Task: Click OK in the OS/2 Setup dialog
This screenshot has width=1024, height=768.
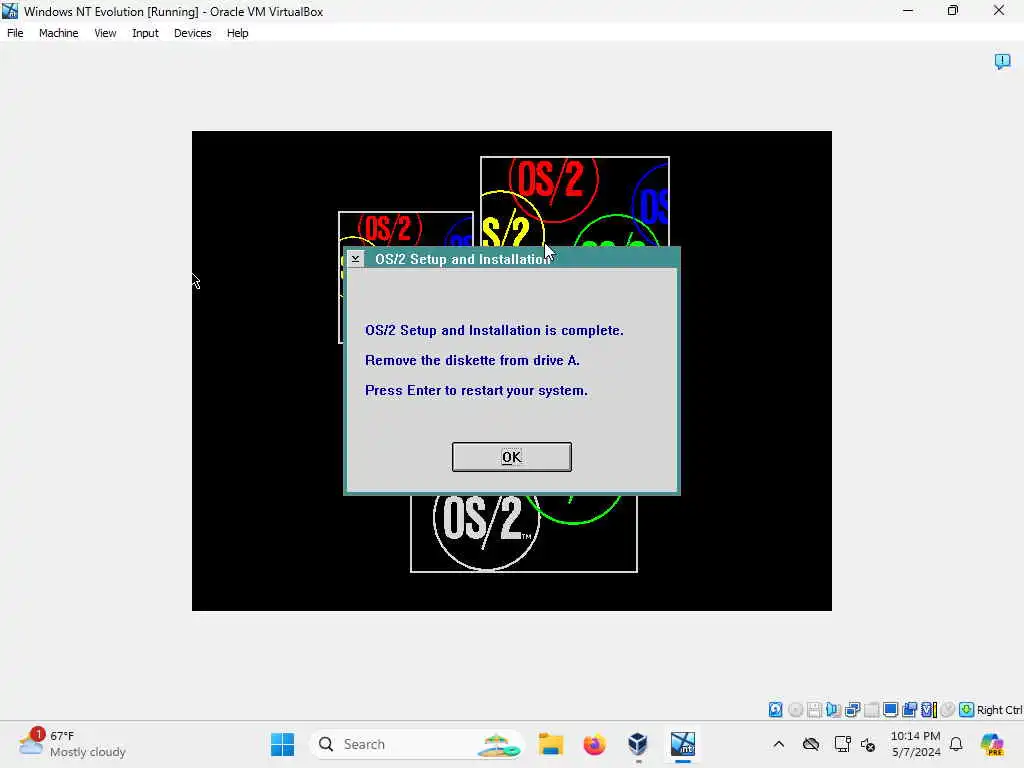Action: pyautogui.click(x=511, y=456)
